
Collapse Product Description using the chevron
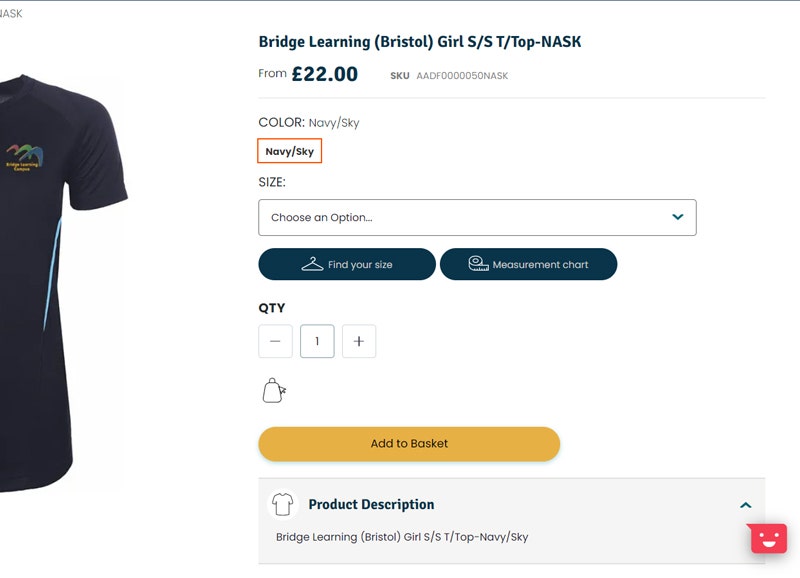745,505
